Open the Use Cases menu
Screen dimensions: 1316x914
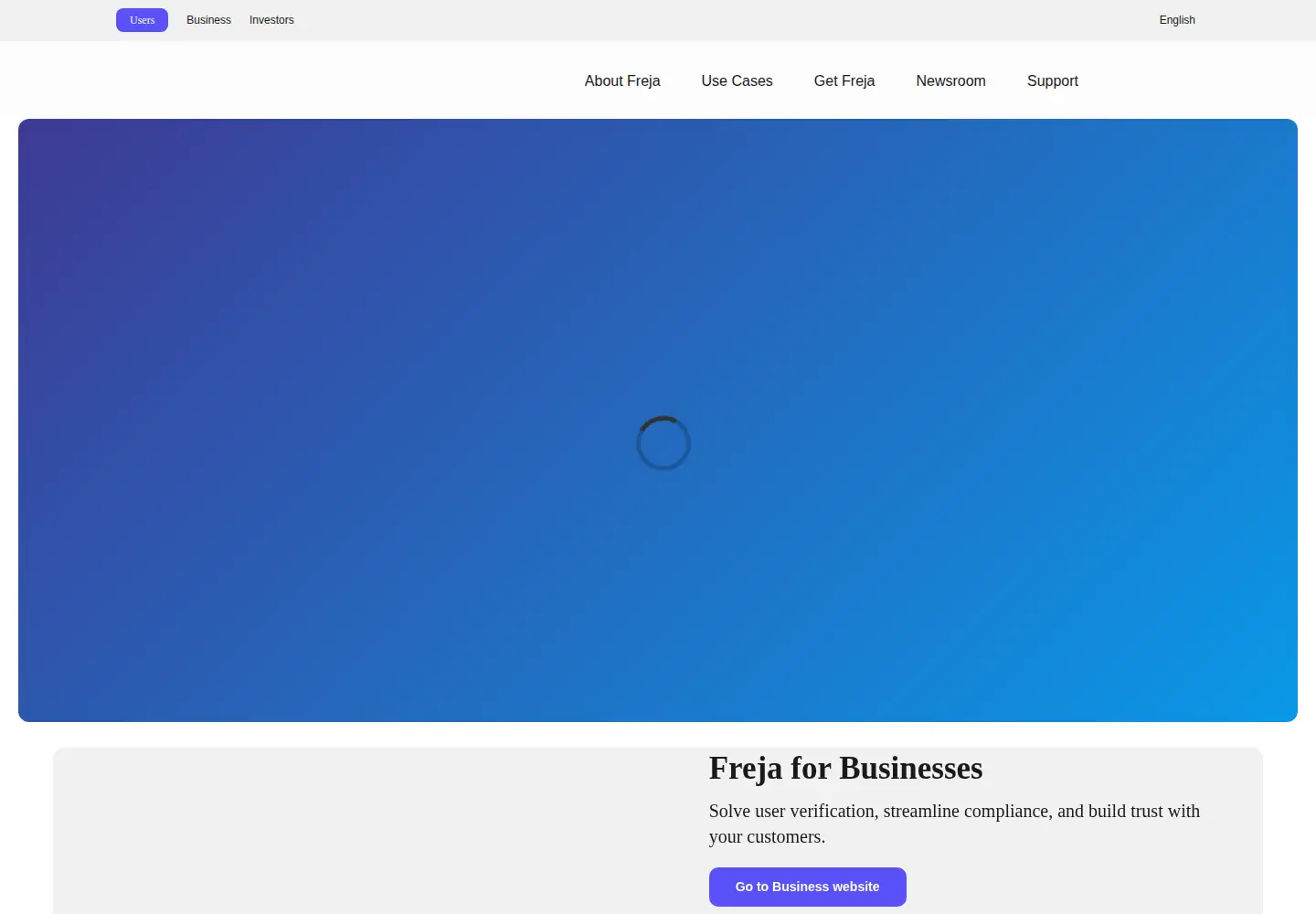737,80
